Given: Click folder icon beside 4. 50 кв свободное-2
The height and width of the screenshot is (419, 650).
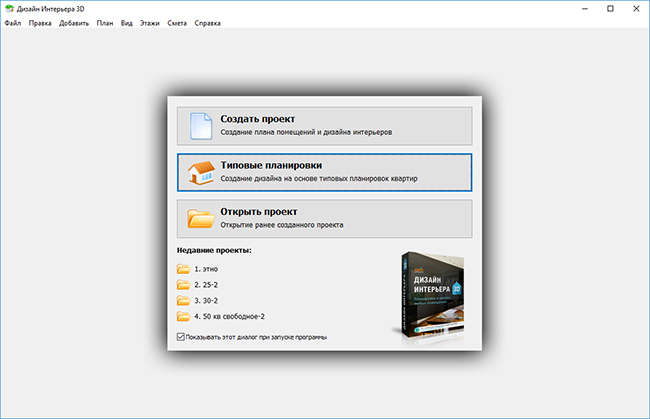Looking at the screenshot, I should (183, 316).
